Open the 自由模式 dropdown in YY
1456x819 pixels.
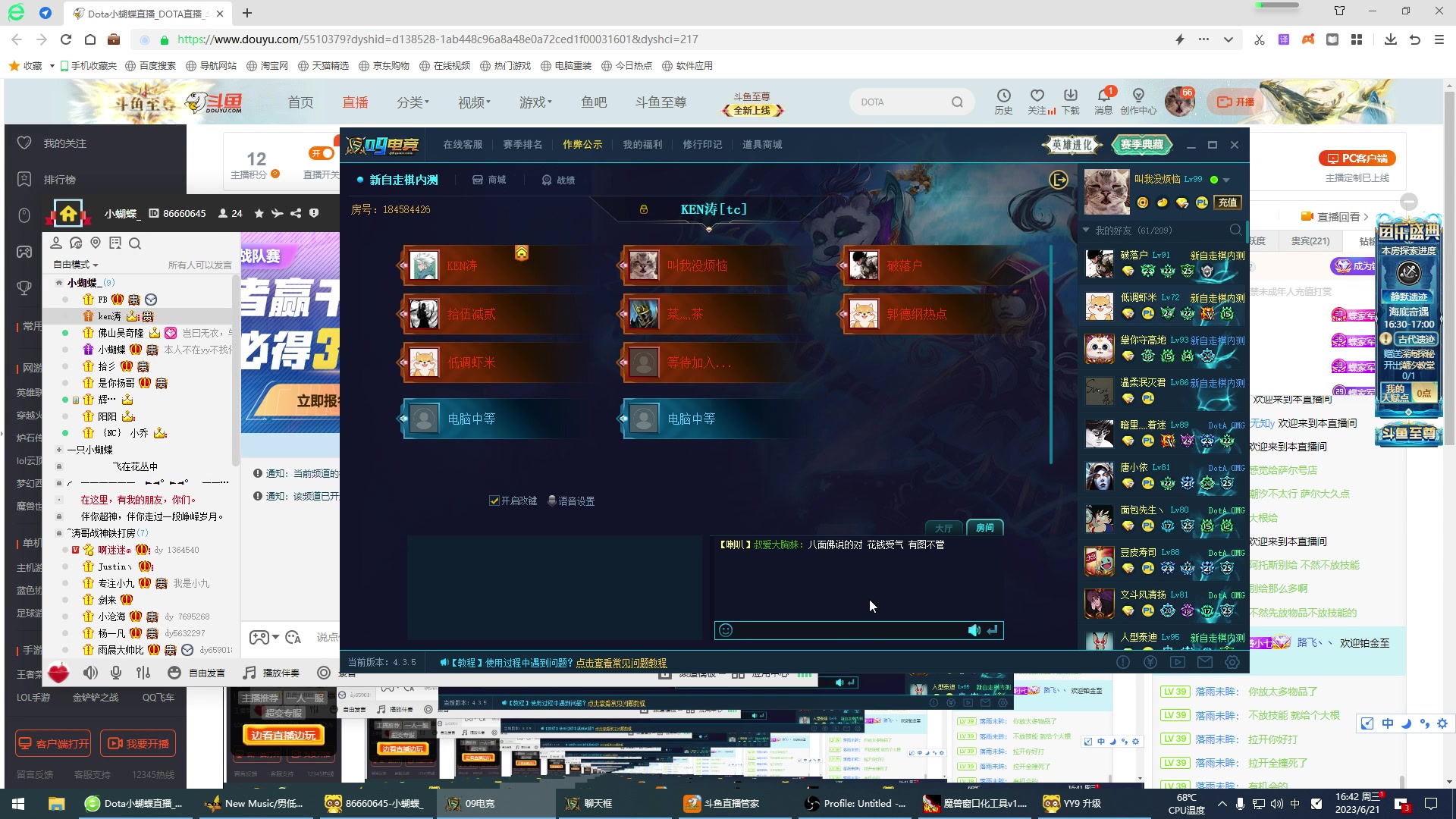coord(75,265)
